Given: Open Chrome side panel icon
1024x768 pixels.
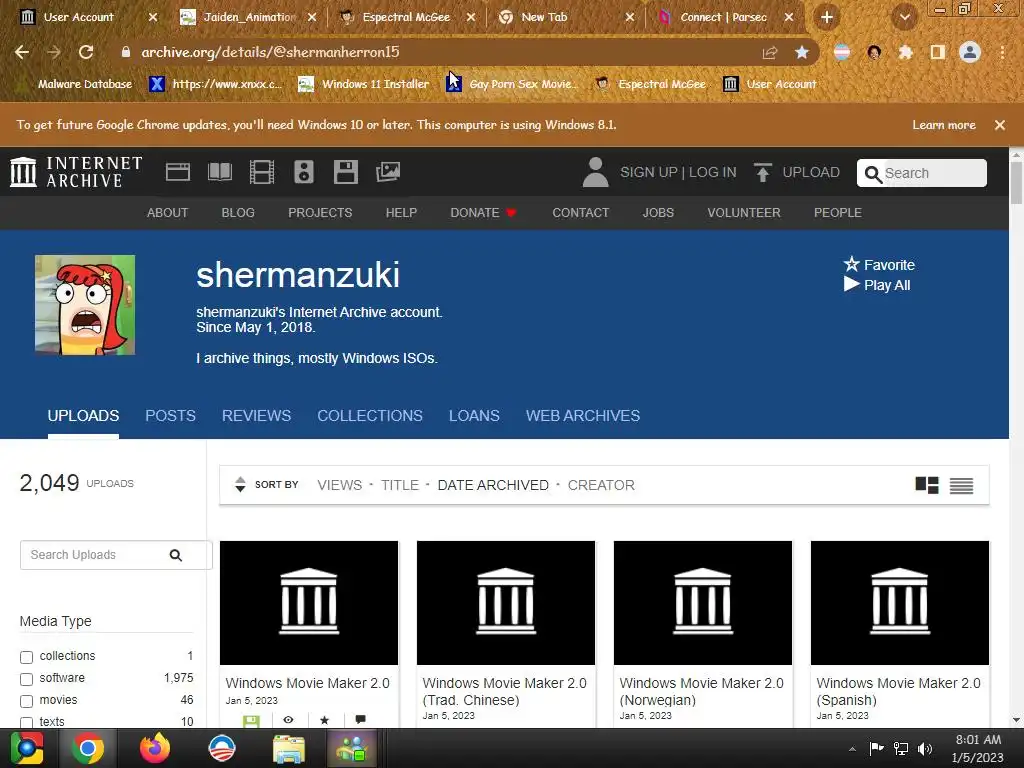Looking at the screenshot, I should pyautogui.click(x=938, y=52).
